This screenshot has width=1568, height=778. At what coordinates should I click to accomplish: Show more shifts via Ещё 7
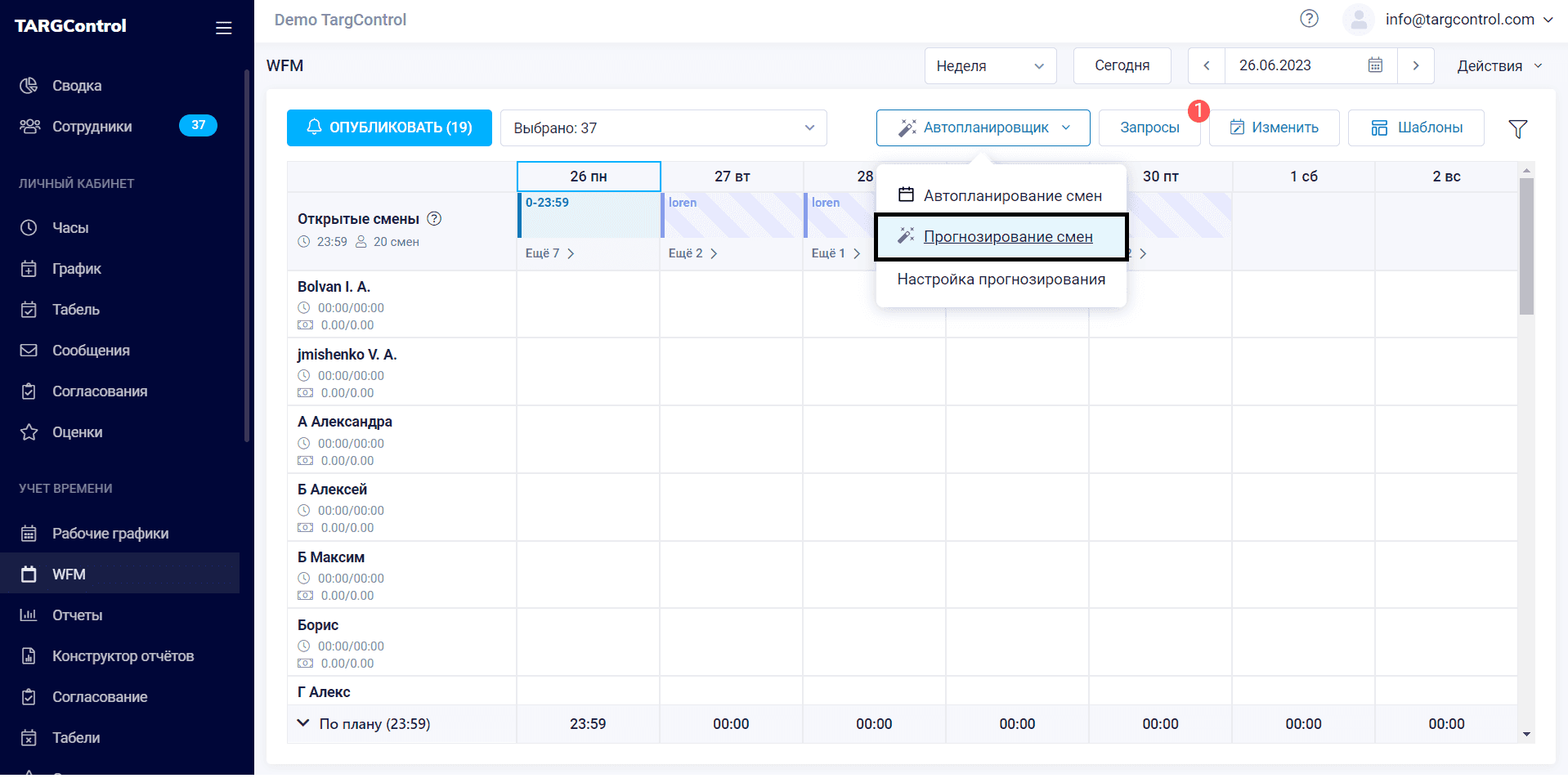tap(549, 253)
